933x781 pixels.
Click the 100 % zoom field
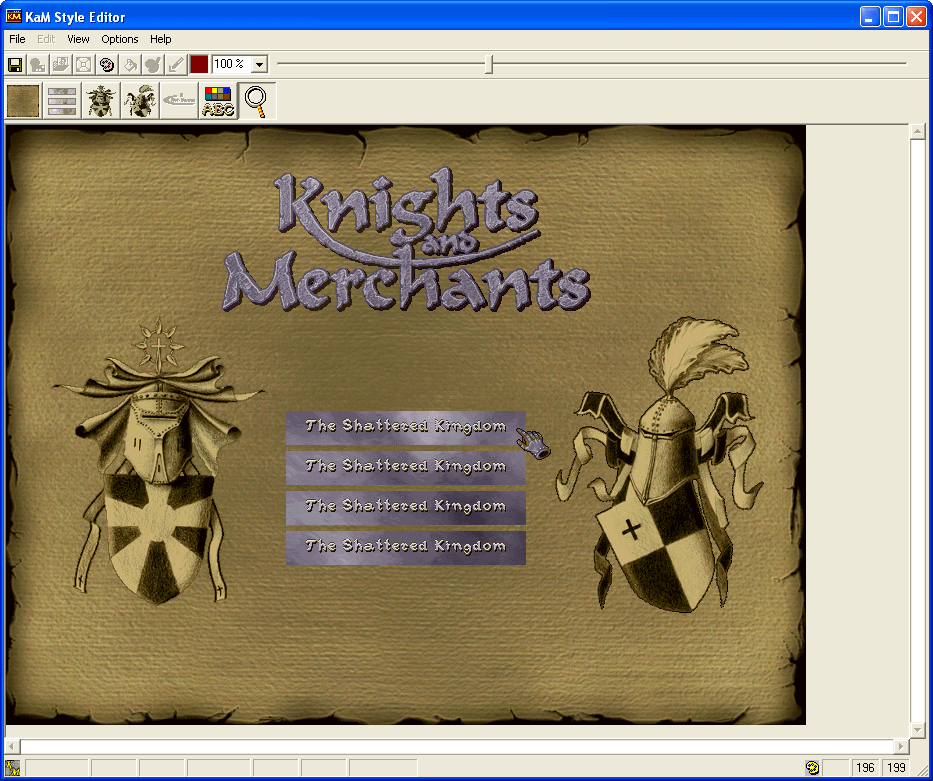231,64
